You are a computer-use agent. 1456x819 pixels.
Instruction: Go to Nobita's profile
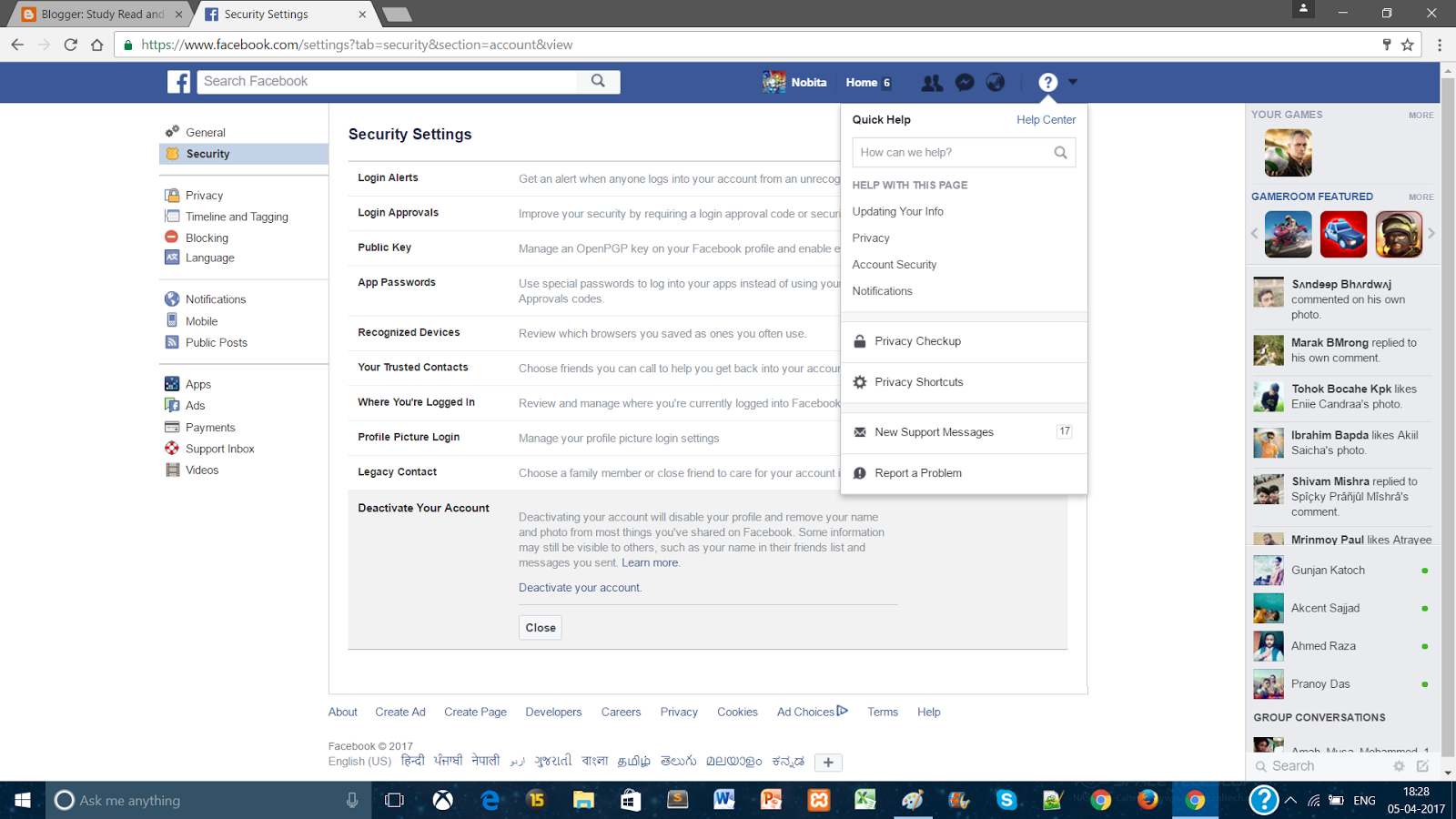794,82
